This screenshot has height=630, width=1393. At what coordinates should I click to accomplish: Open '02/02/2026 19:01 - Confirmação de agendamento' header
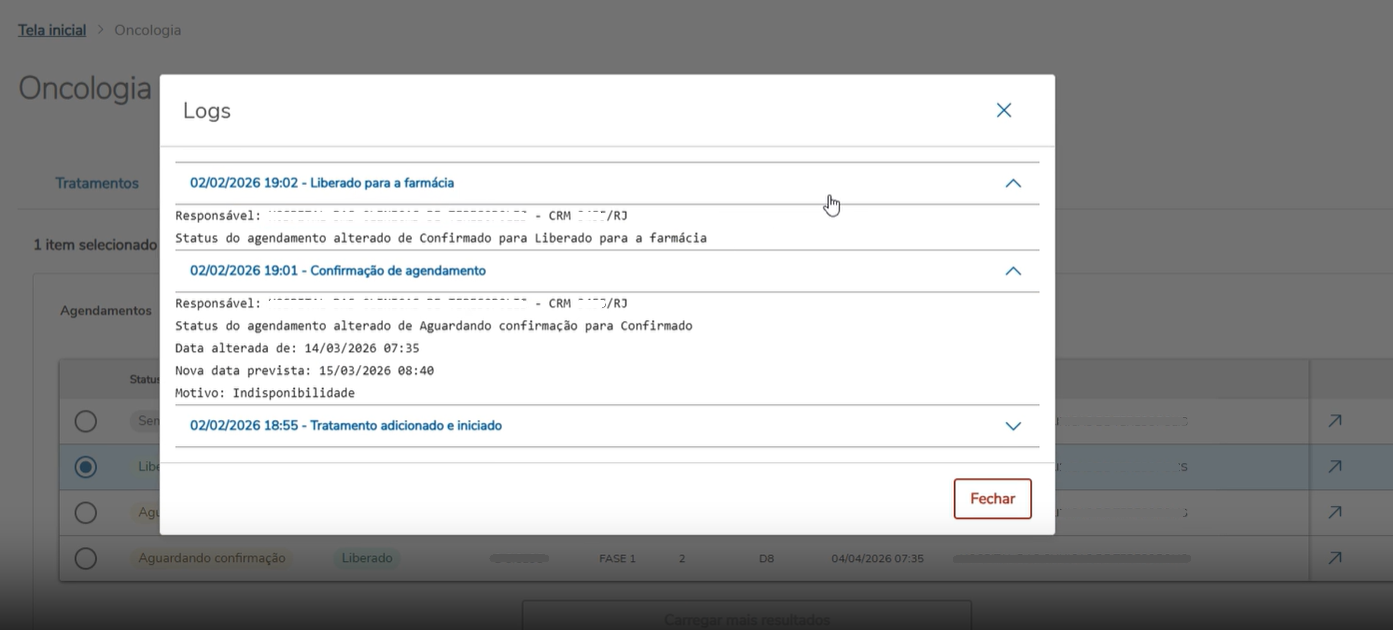click(607, 271)
